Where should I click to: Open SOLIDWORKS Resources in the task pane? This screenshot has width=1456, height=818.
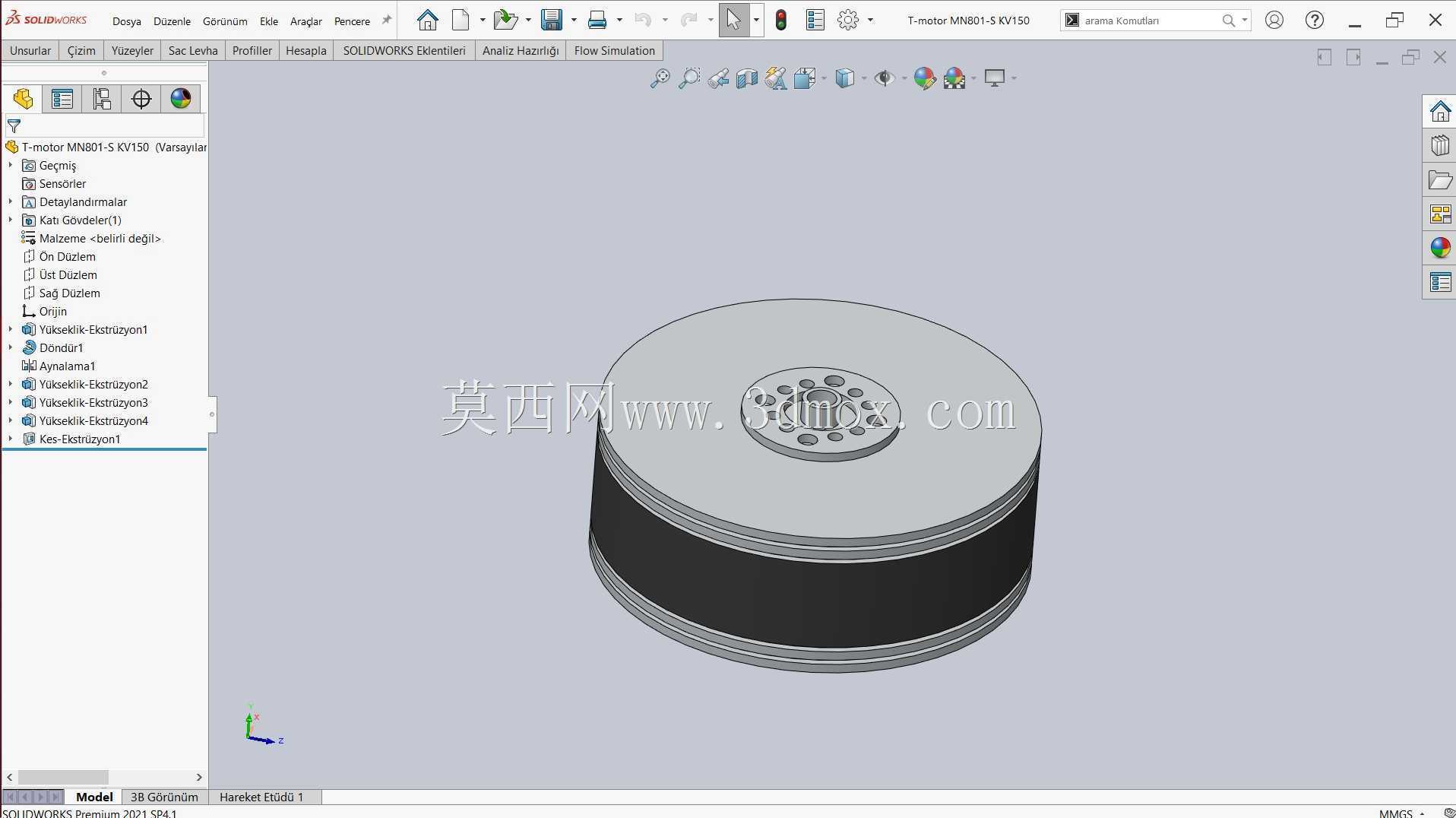pyautogui.click(x=1440, y=112)
